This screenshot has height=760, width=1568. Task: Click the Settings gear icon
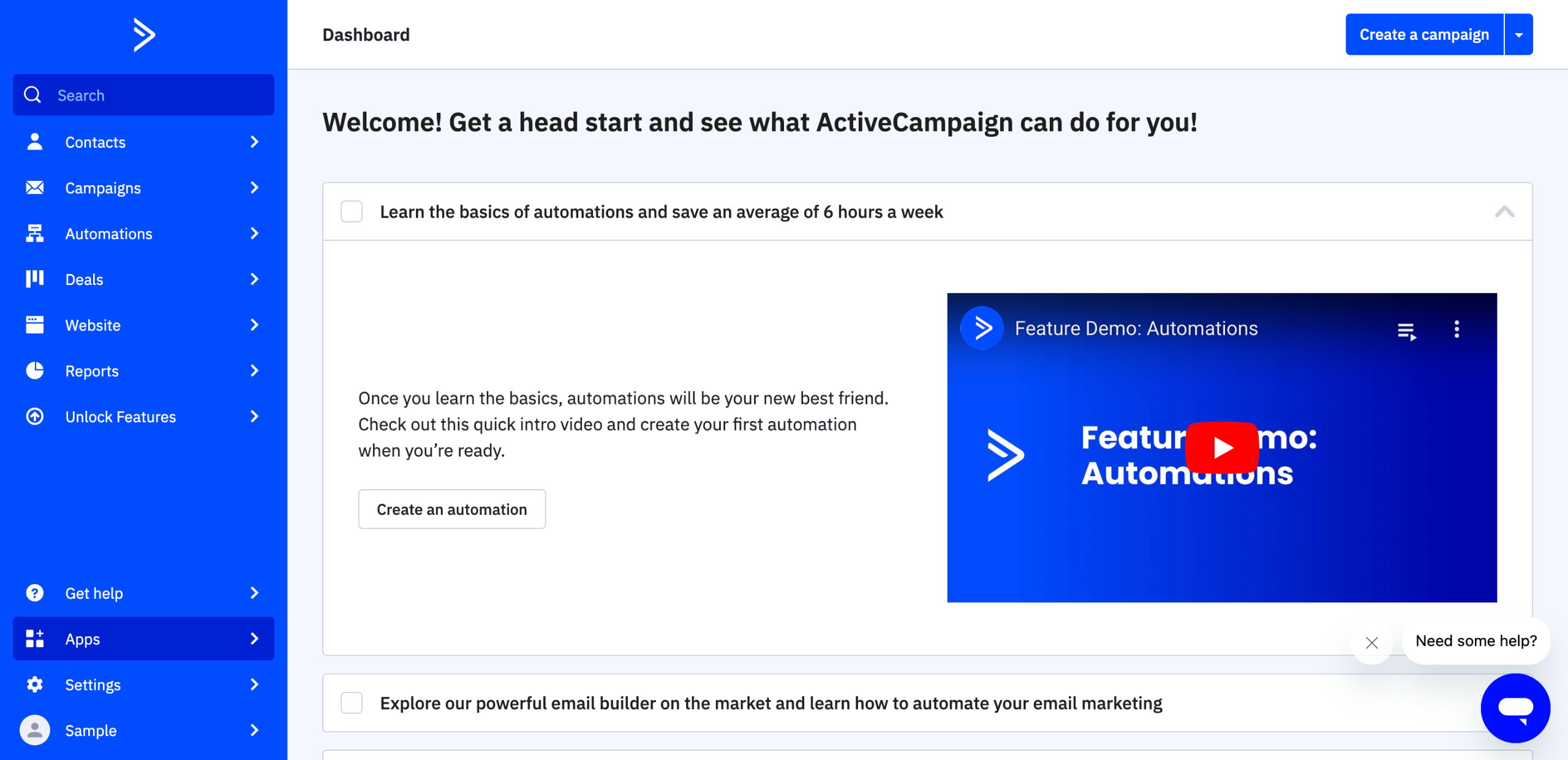(35, 685)
